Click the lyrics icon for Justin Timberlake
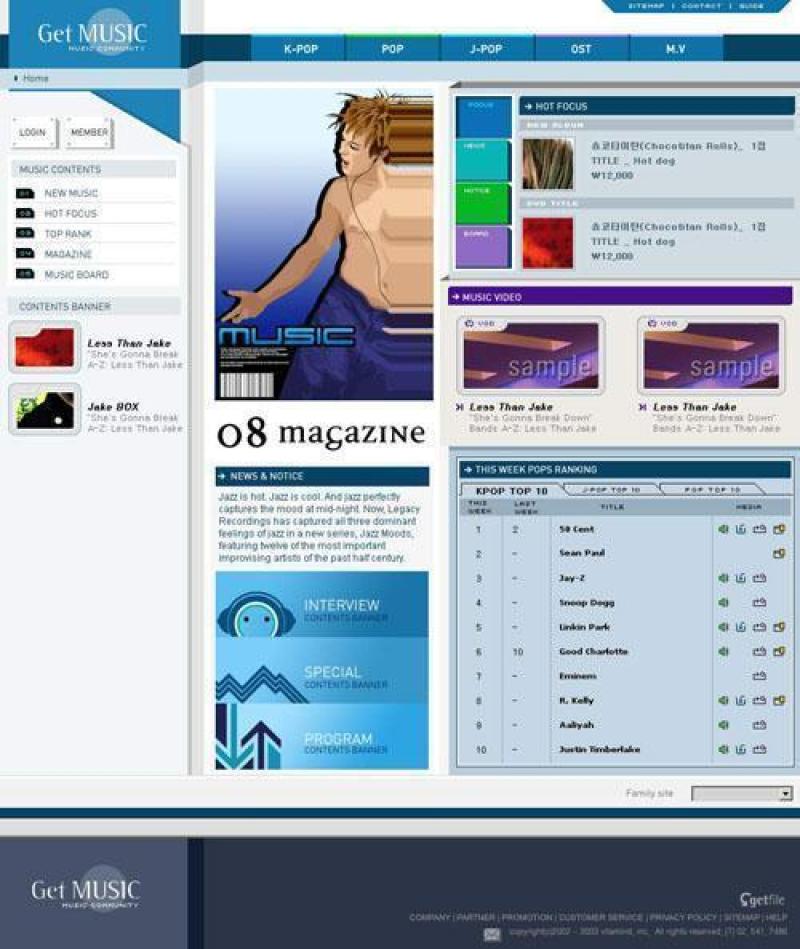Viewport: 800px width, 949px height. pos(741,749)
